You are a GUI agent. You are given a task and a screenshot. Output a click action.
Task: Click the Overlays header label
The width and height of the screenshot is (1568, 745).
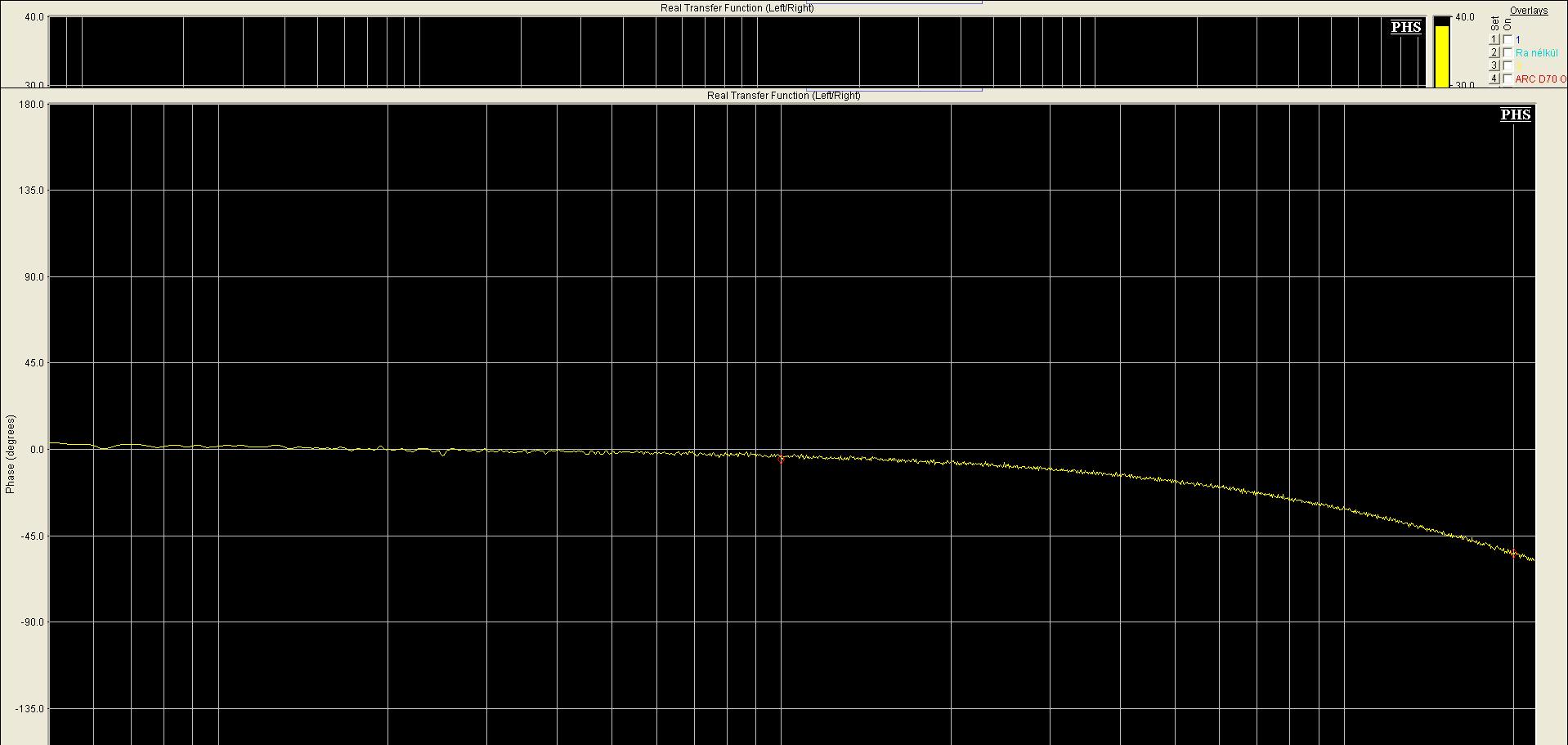(1528, 11)
